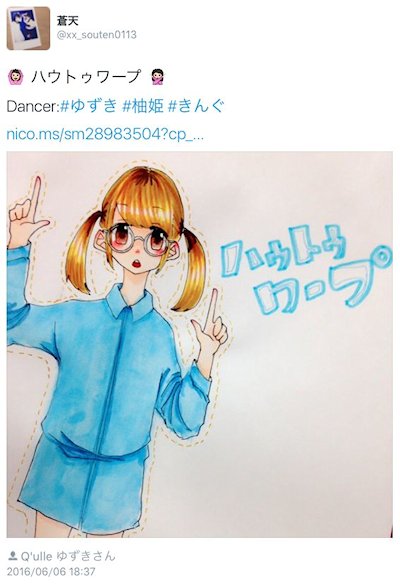This screenshot has width=400, height=584.
Task: Open the #ゆずき hashtag
Action: 89,106
